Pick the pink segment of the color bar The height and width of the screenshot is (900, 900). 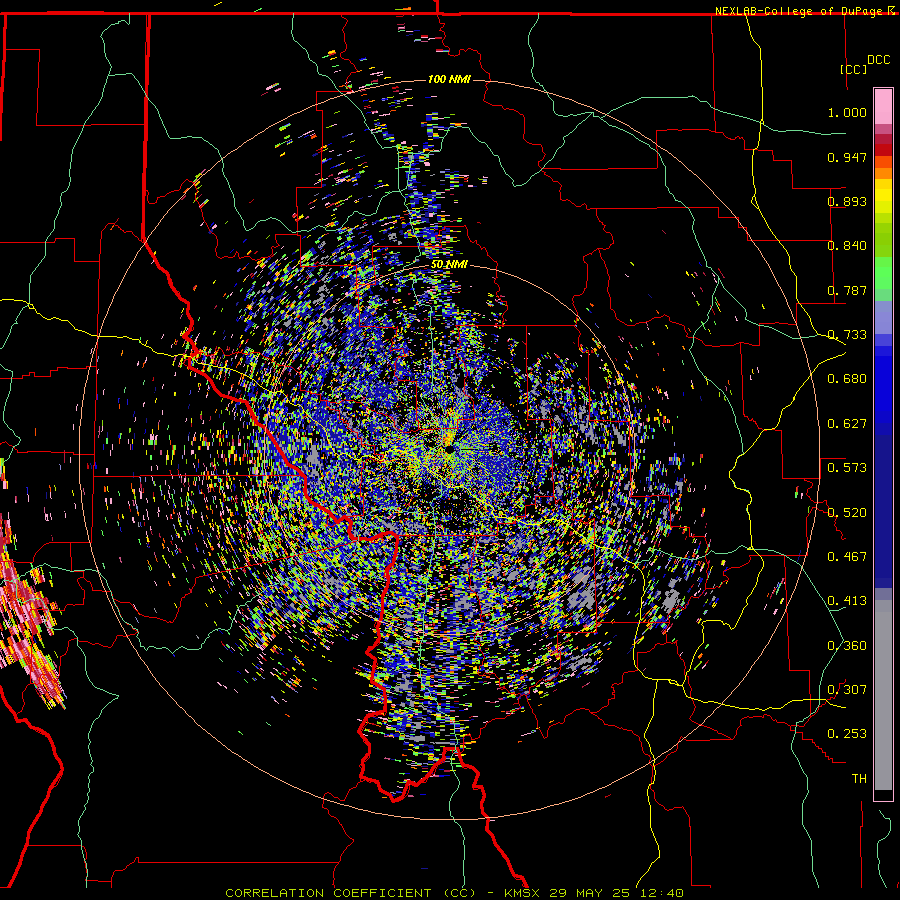883,106
